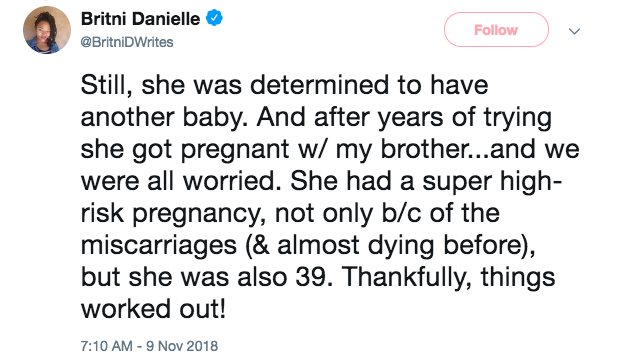The width and height of the screenshot is (618, 364).
Task: Click the word 'determined' in the tweet
Action: point(320,85)
